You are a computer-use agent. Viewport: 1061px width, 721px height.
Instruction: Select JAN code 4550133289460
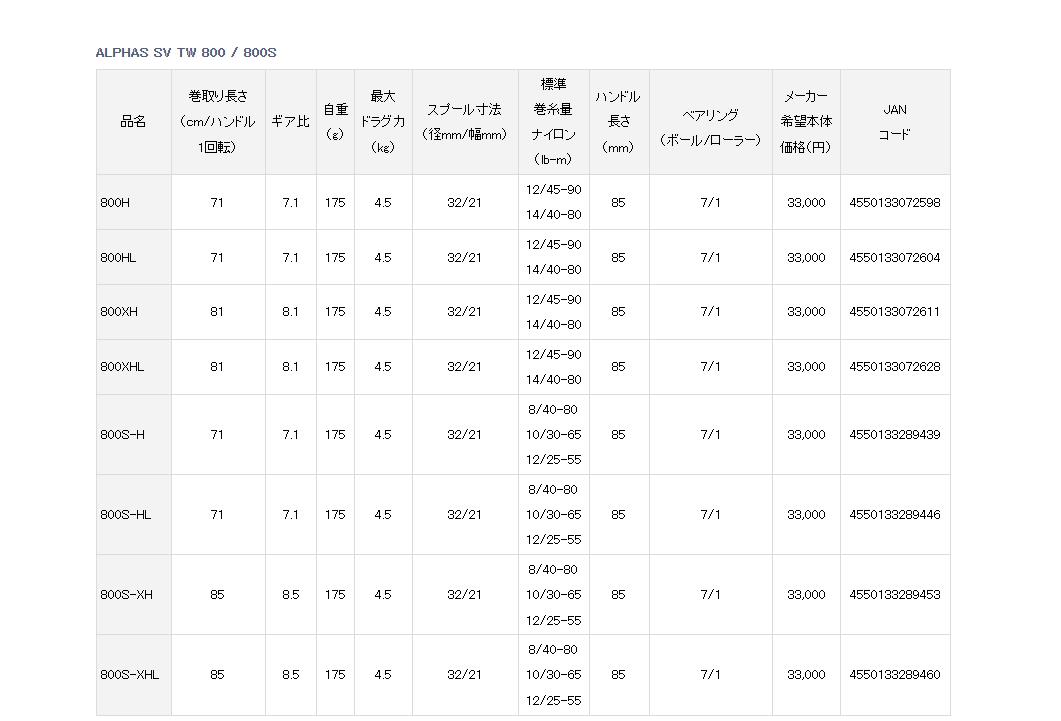coord(894,675)
